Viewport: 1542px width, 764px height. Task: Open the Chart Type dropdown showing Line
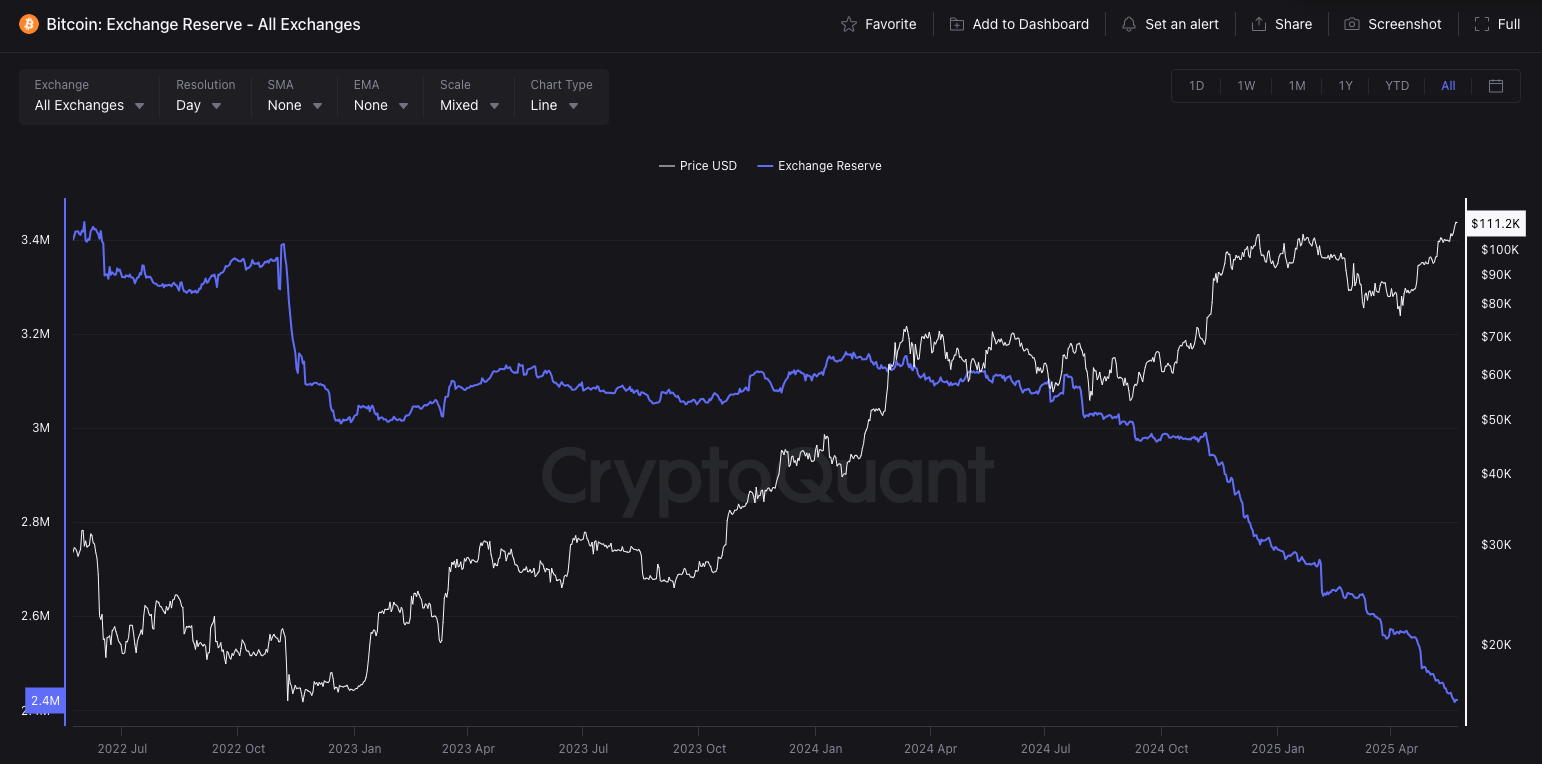point(554,105)
